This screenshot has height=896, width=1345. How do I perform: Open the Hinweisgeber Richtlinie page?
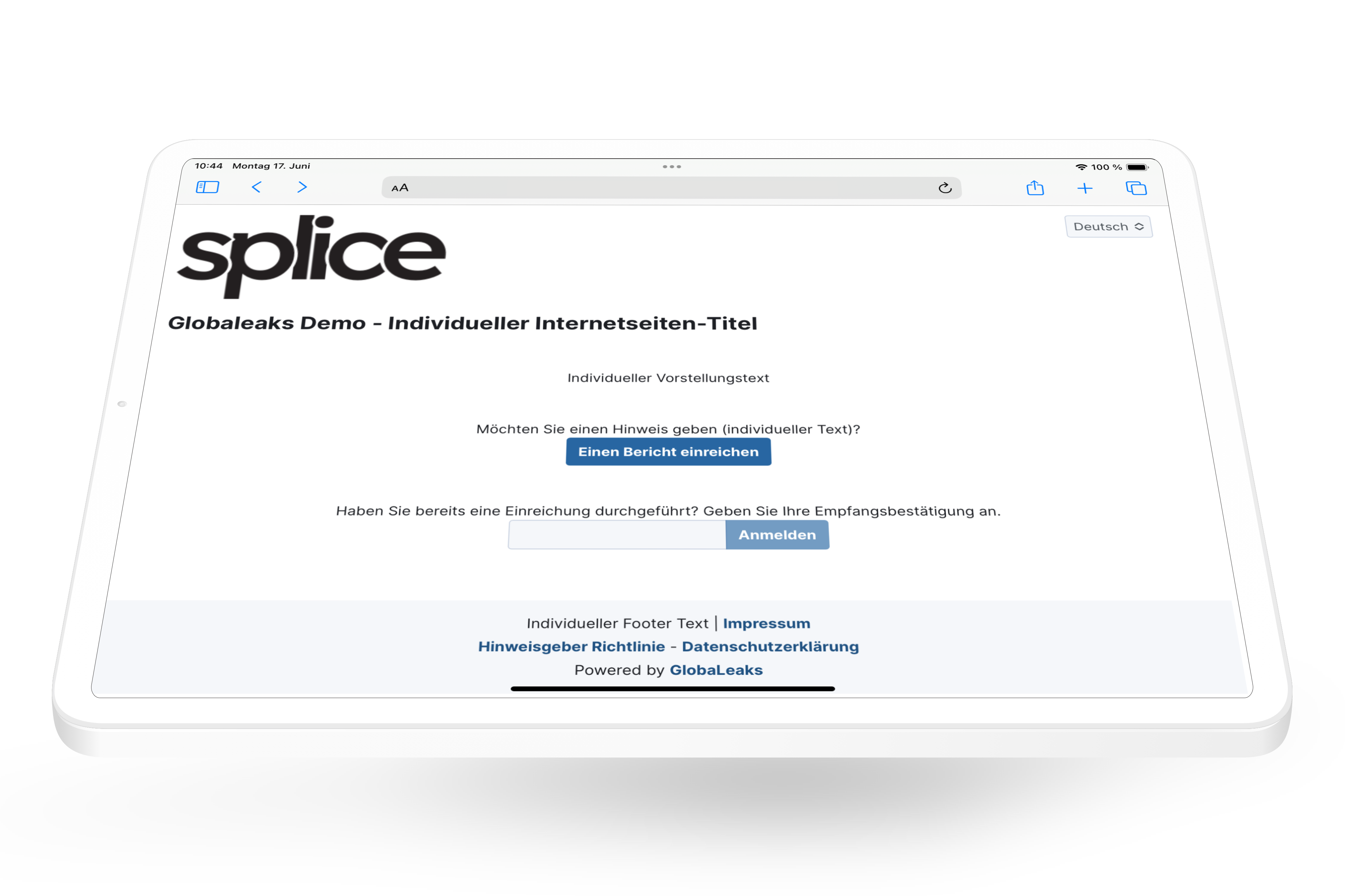click(x=572, y=646)
